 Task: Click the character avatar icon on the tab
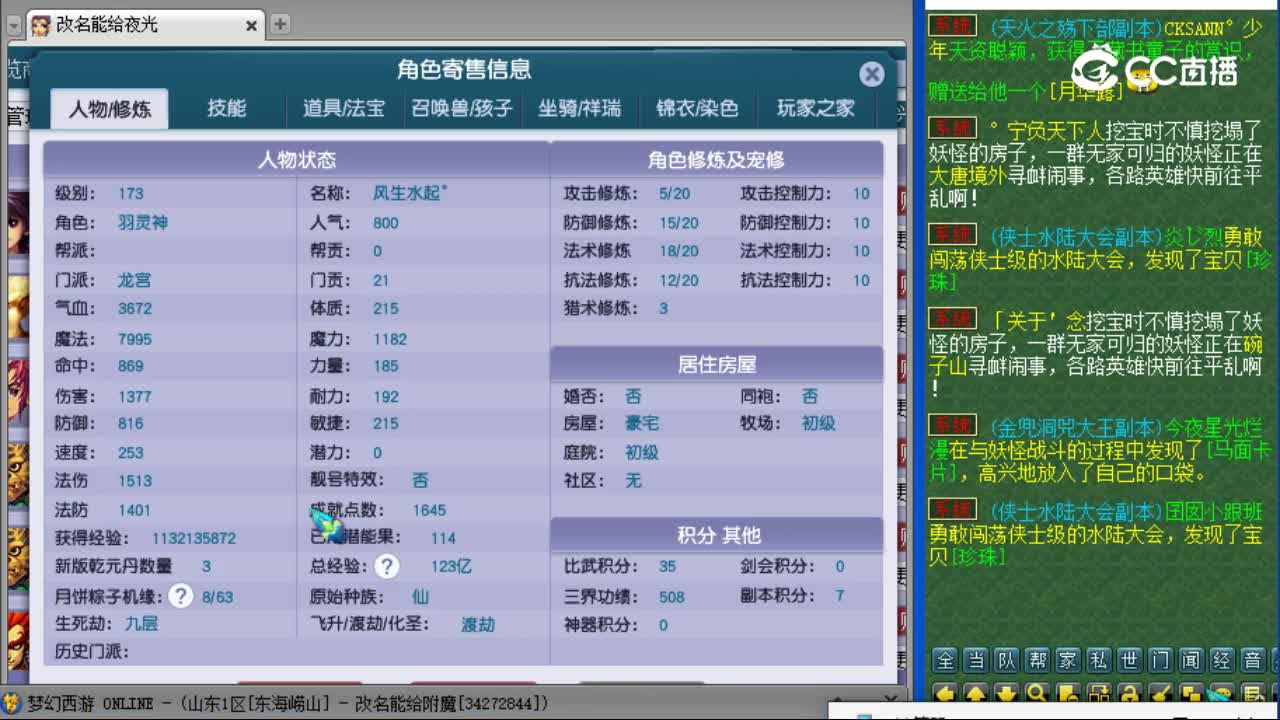click(x=40, y=25)
